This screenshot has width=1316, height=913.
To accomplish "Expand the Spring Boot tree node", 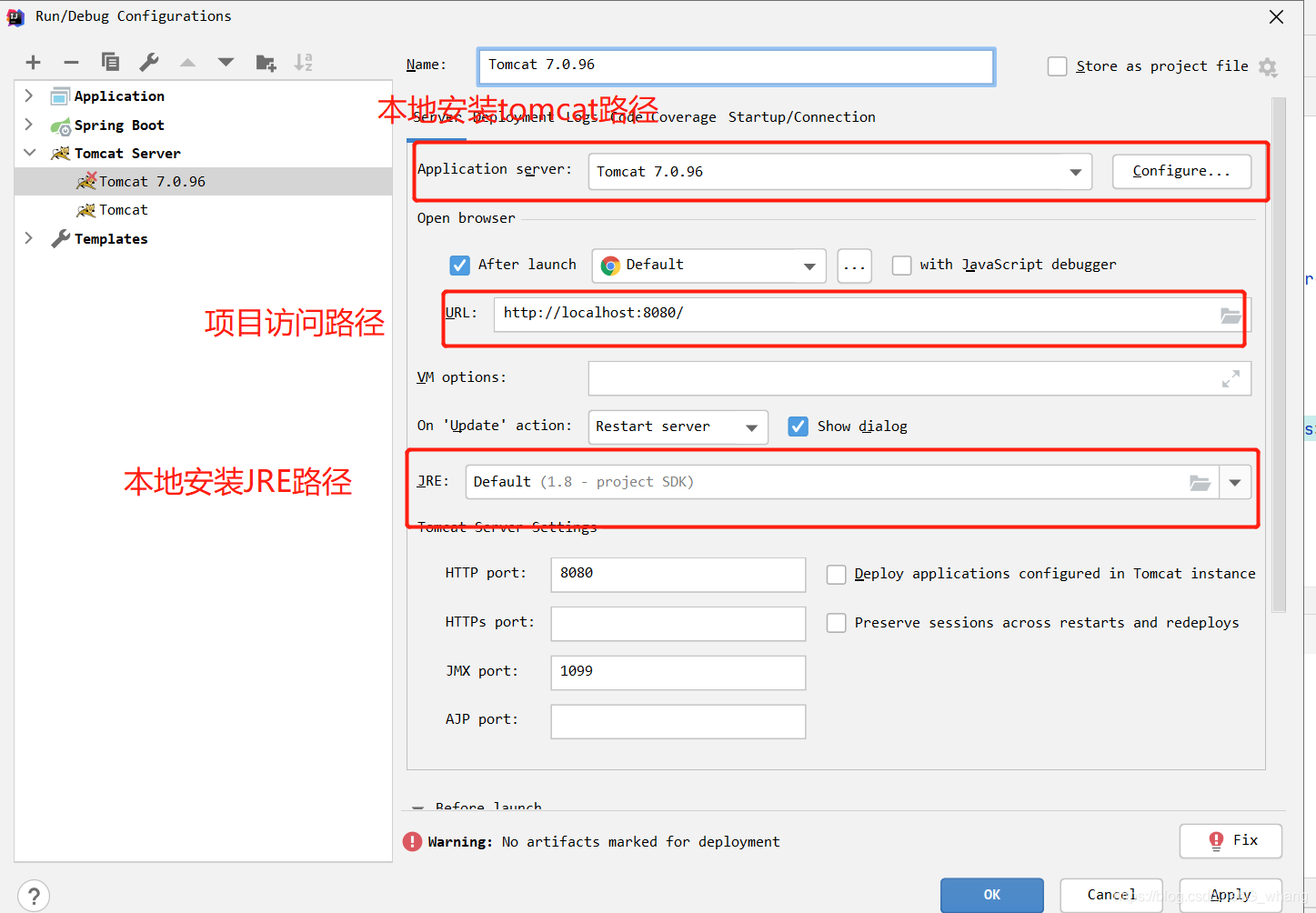I will coord(29,125).
